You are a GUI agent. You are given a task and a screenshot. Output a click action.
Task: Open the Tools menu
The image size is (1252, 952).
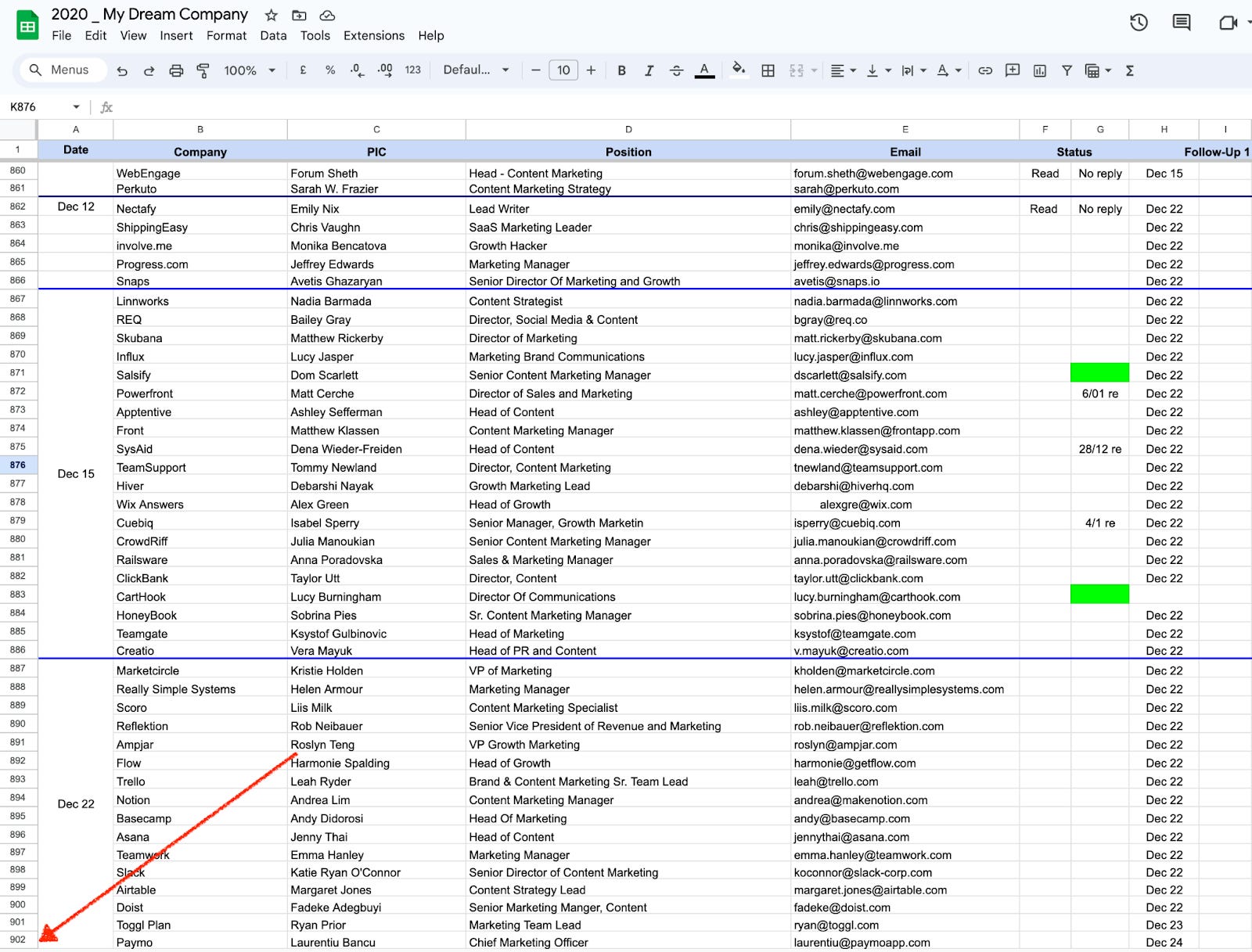[315, 36]
